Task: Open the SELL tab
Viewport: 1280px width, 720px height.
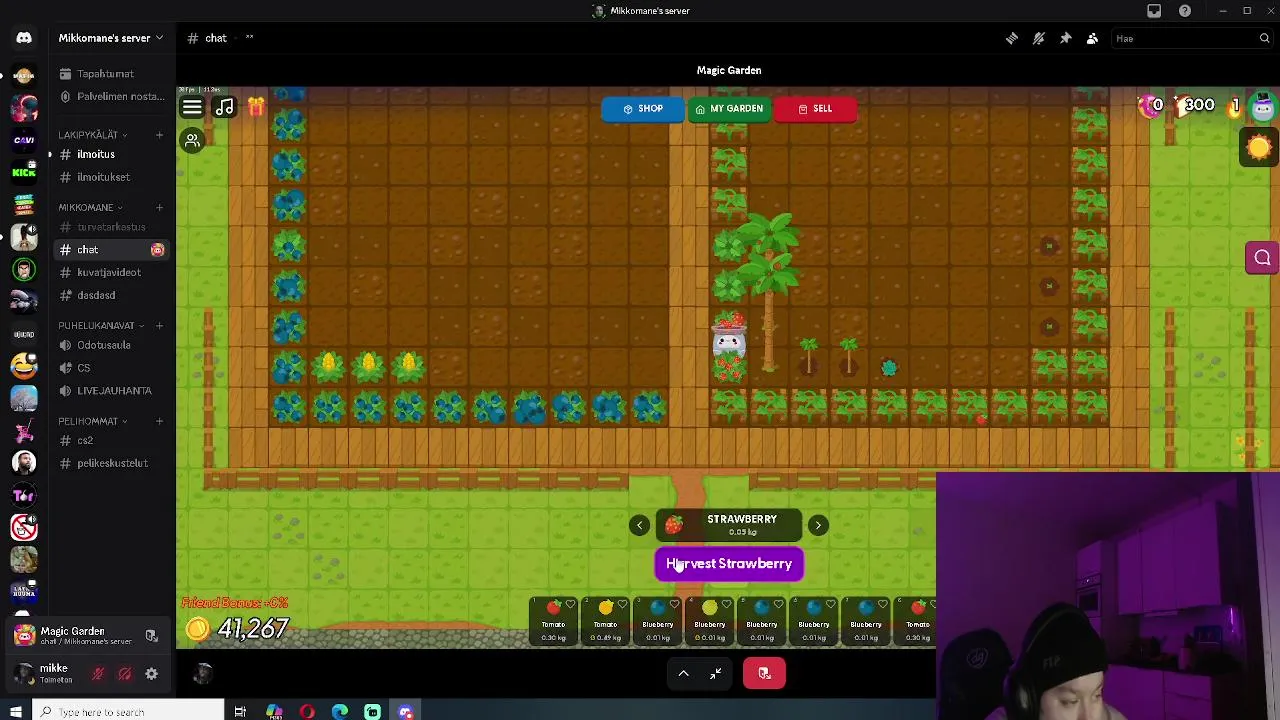Action: (x=815, y=109)
